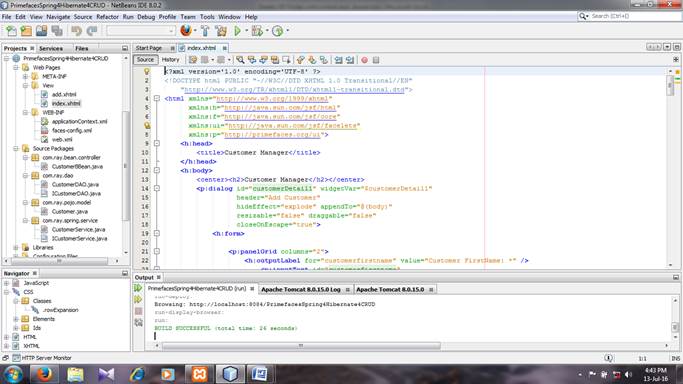Collapse the WEB-INF folder node
The height and width of the screenshot is (384, 683).
click(25, 112)
